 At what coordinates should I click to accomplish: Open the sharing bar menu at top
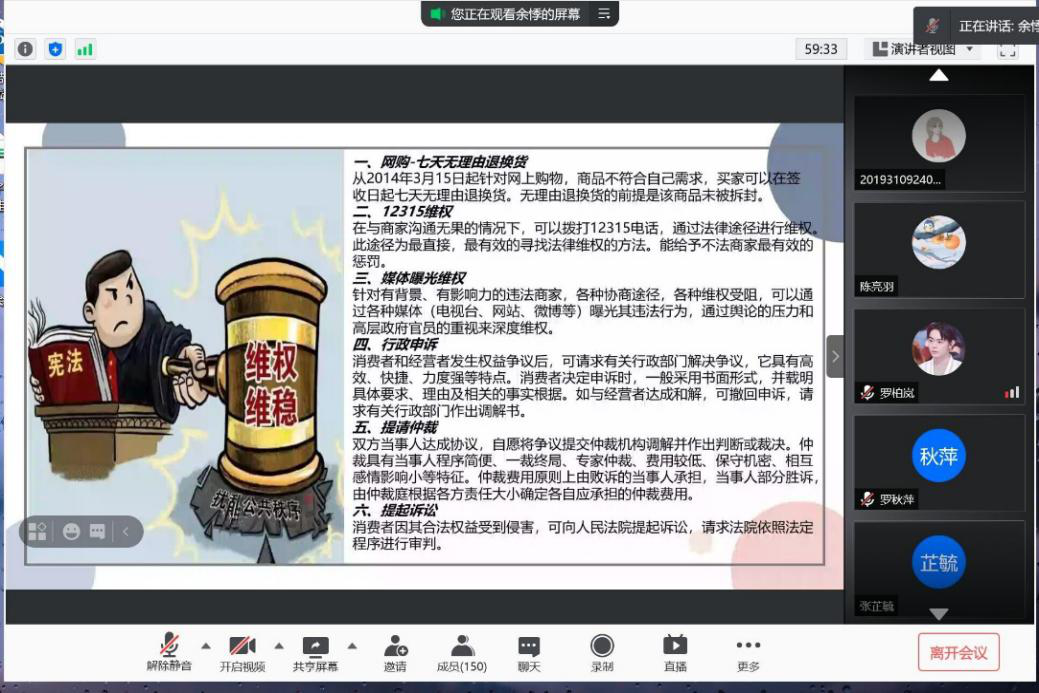tap(604, 14)
